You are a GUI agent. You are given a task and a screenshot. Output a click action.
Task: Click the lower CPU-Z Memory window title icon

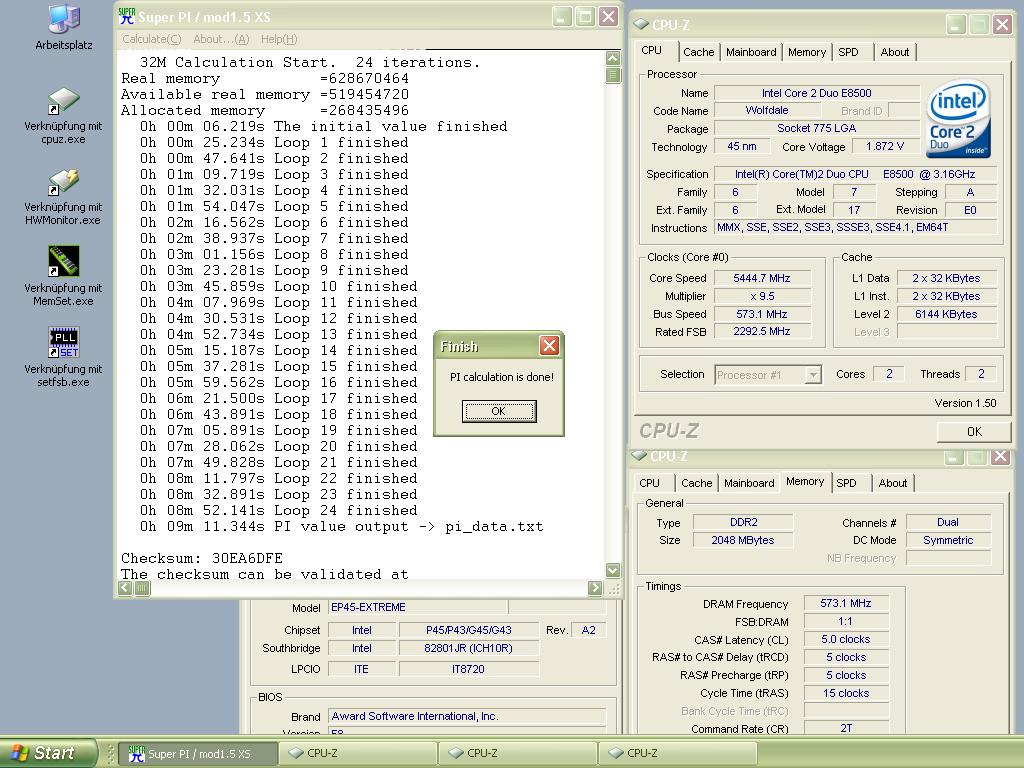point(639,455)
